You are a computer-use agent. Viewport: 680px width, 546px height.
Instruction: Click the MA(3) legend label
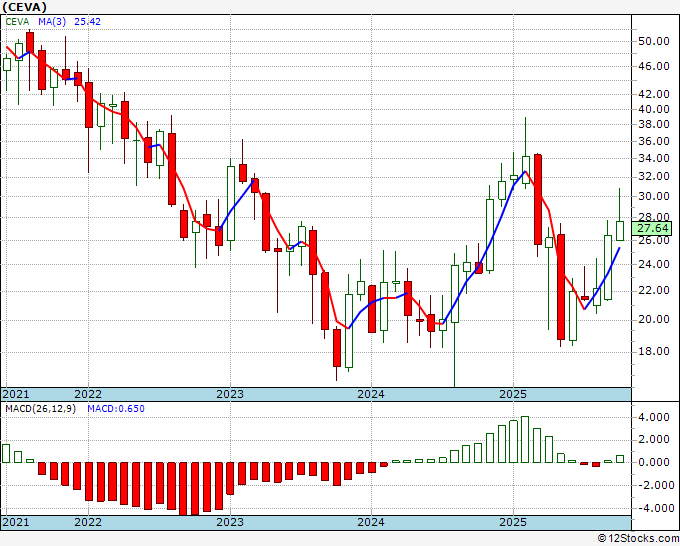pyautogui.click(x=52, y=22)
